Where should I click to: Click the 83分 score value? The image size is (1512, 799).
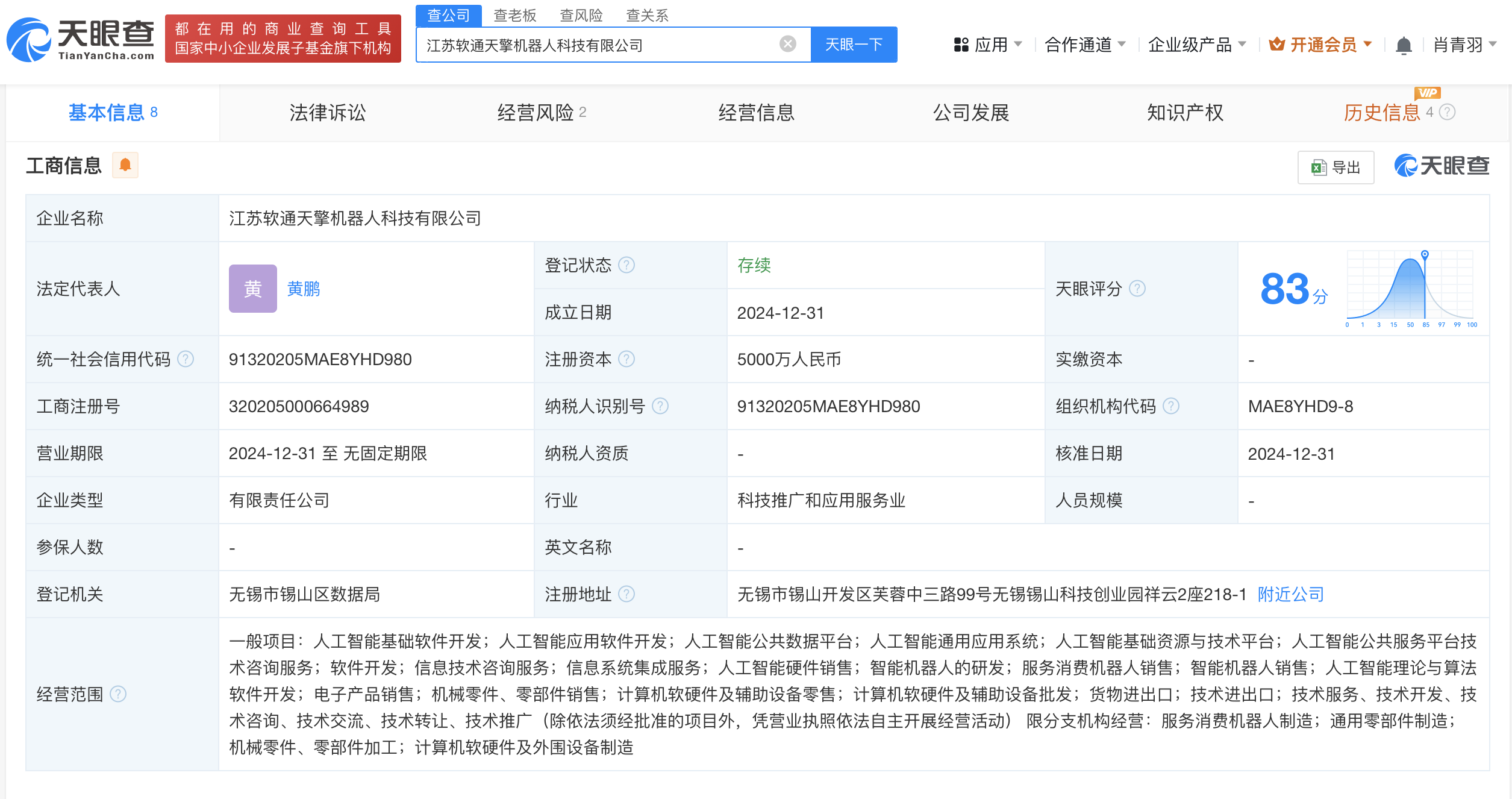click(1294, 289)
